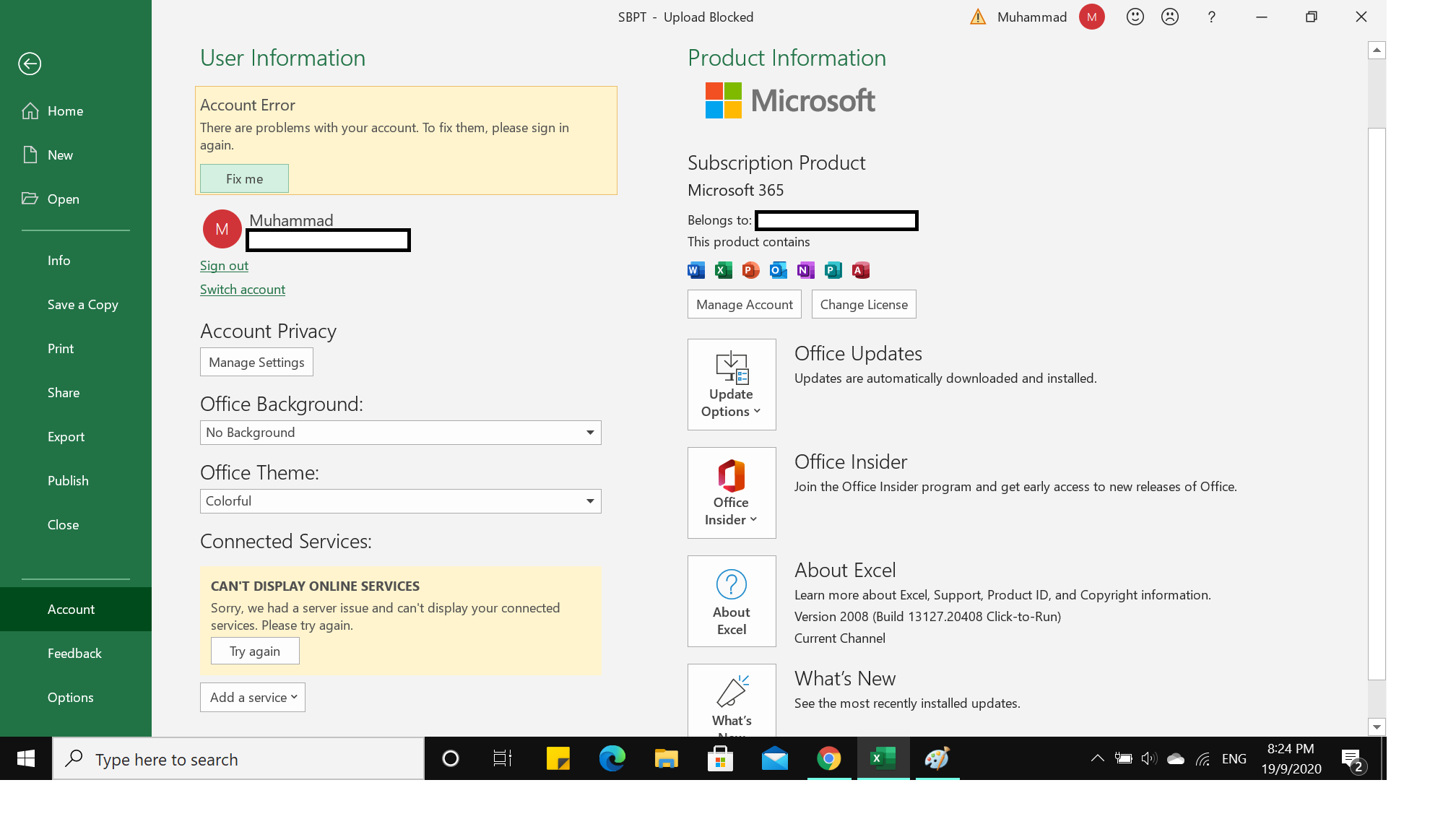The image size is (1456, 819).
Task: Open Microsoft Store from the taskbar
Action: tap(720, 758)
